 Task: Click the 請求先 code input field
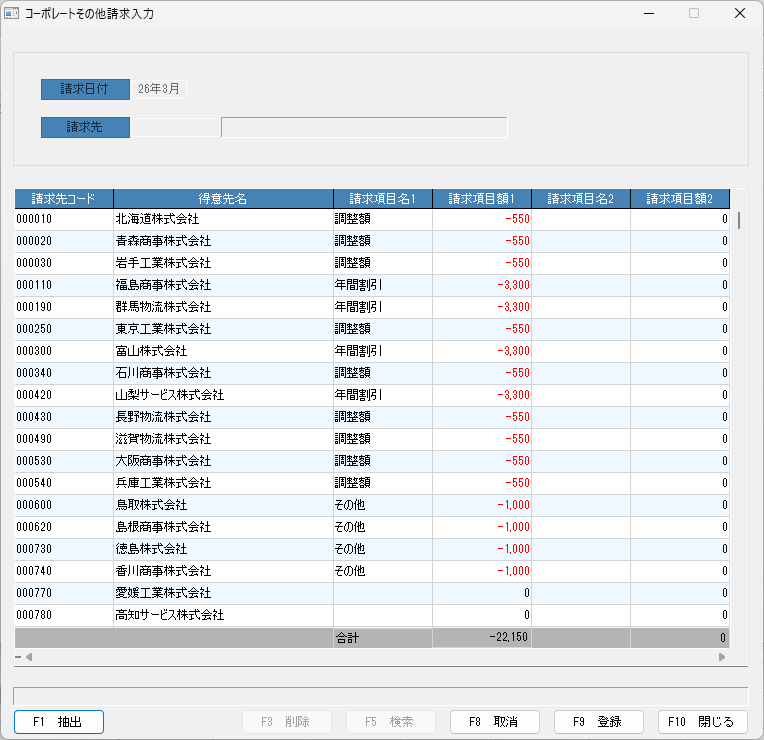tap(175, 128)
